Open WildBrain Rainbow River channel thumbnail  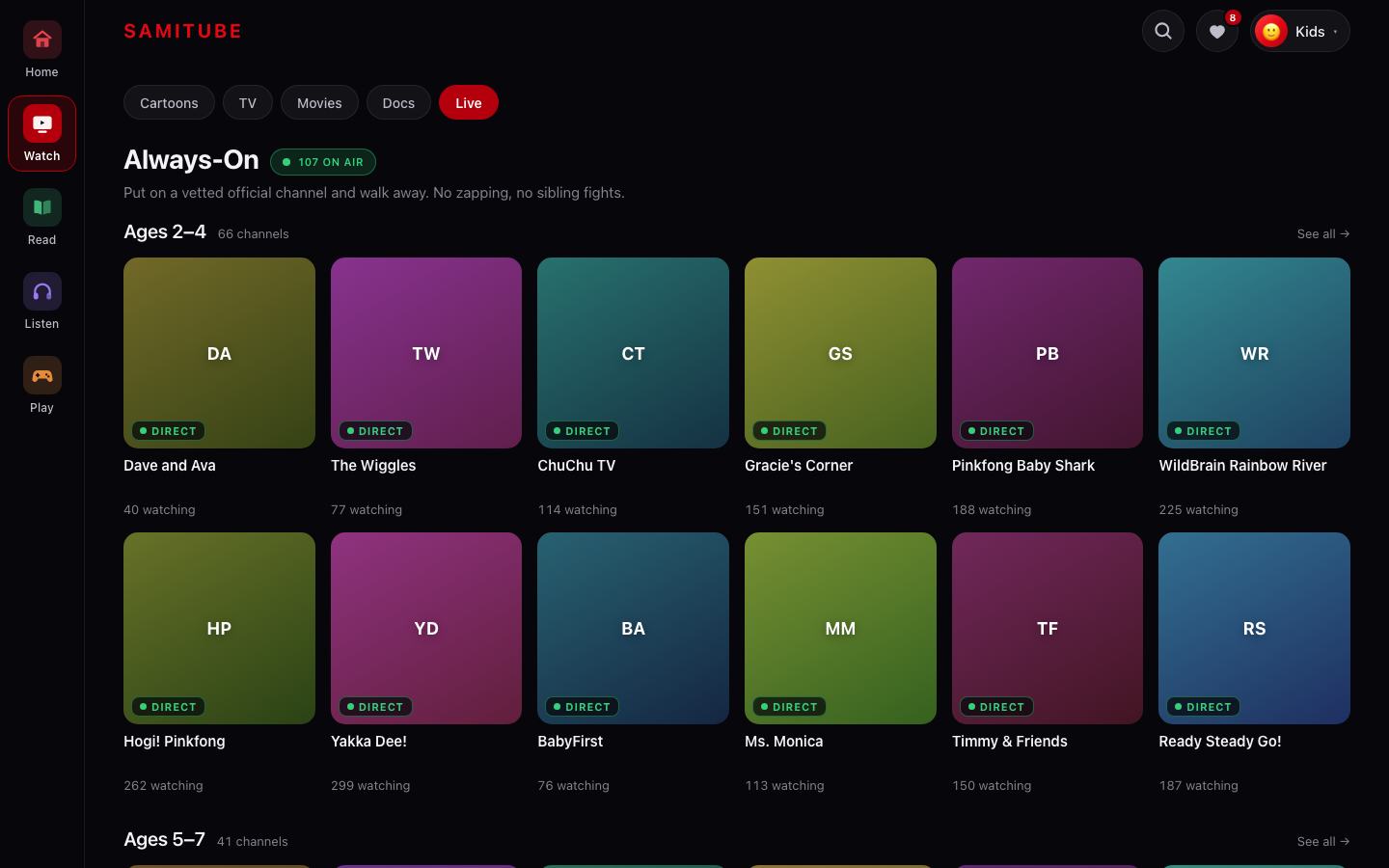[x=1254, y=353]
